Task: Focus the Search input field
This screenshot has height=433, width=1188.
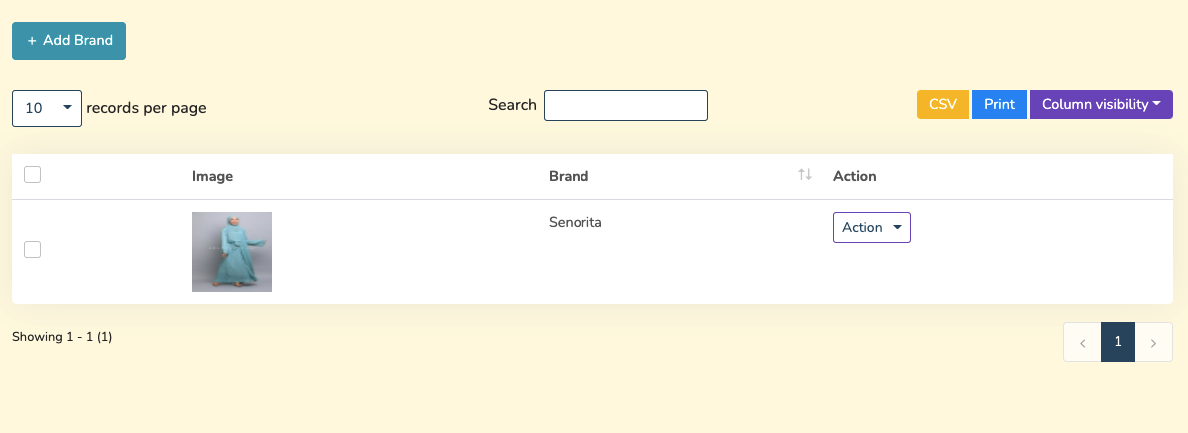Action: click(x=625, y=105)
